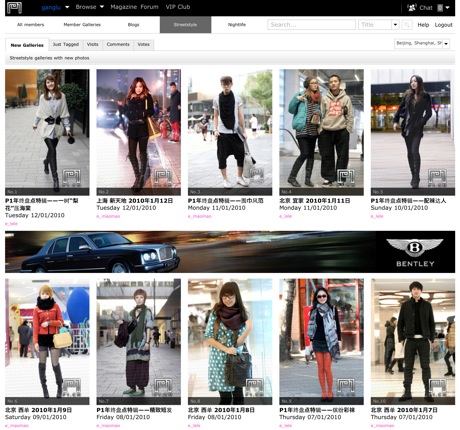Open the No.4 couple photo thumbnail
Screen dimensions: 460x430
[x=321, y=132]
